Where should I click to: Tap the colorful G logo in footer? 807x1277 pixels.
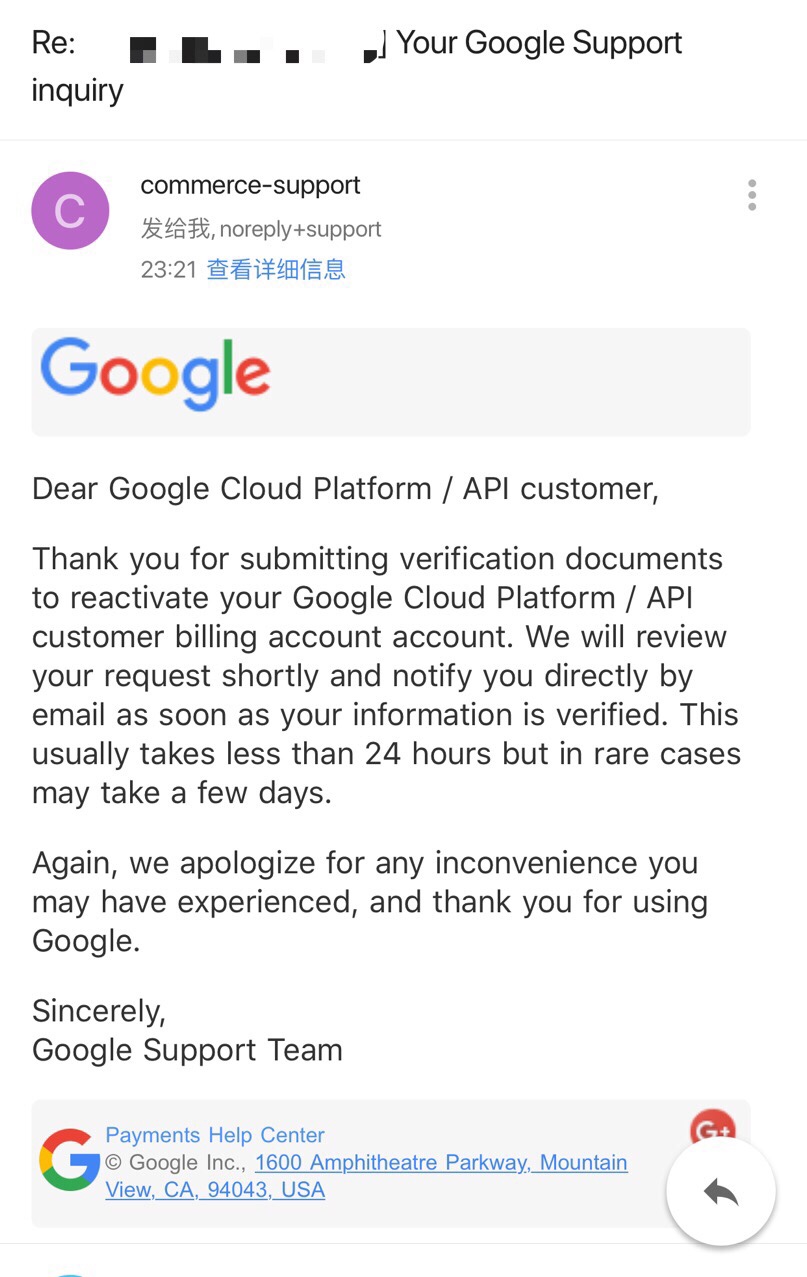click(69, 1161)
